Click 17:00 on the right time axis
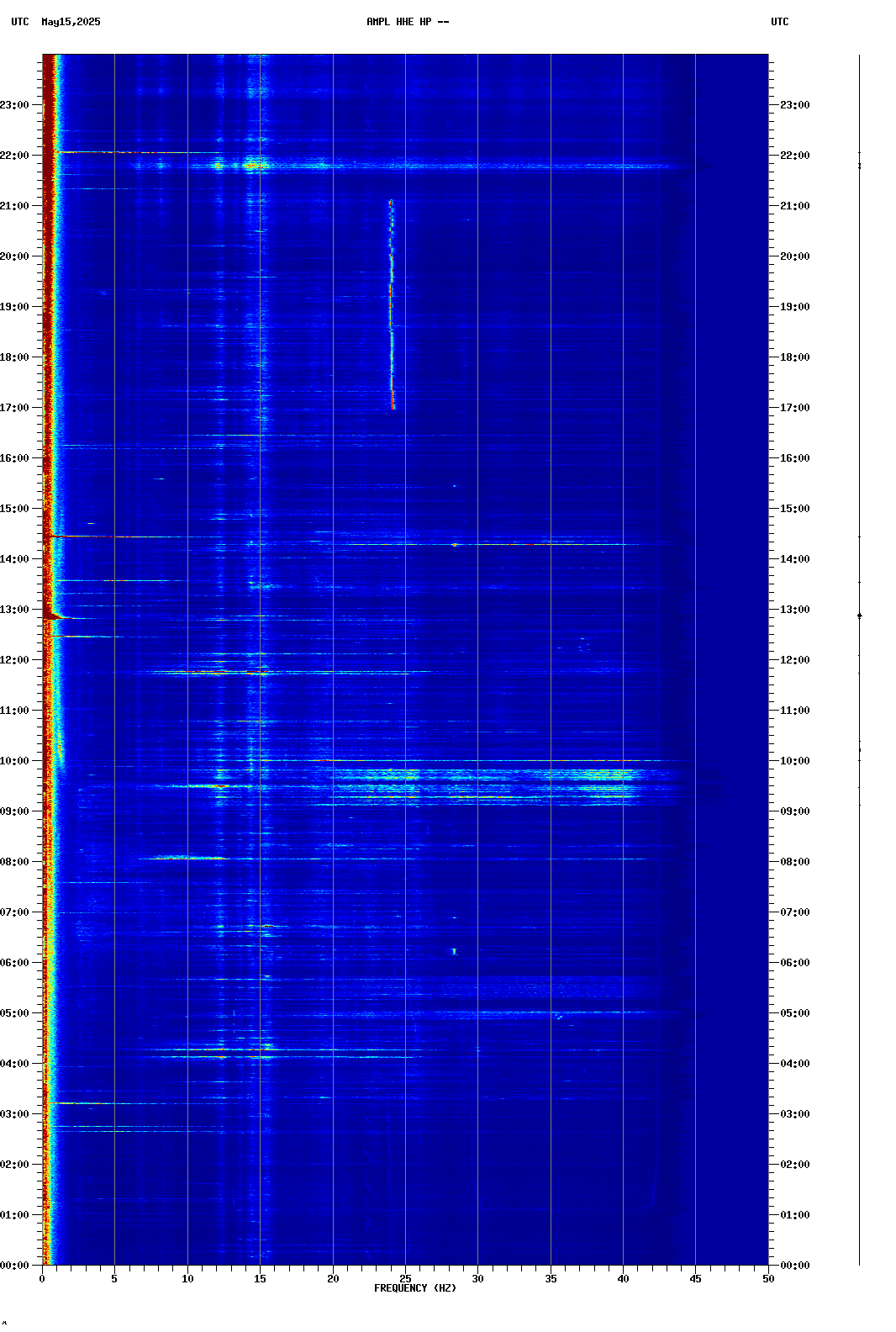Viewport: 896px width, 1332px height. tap(795, 408)
